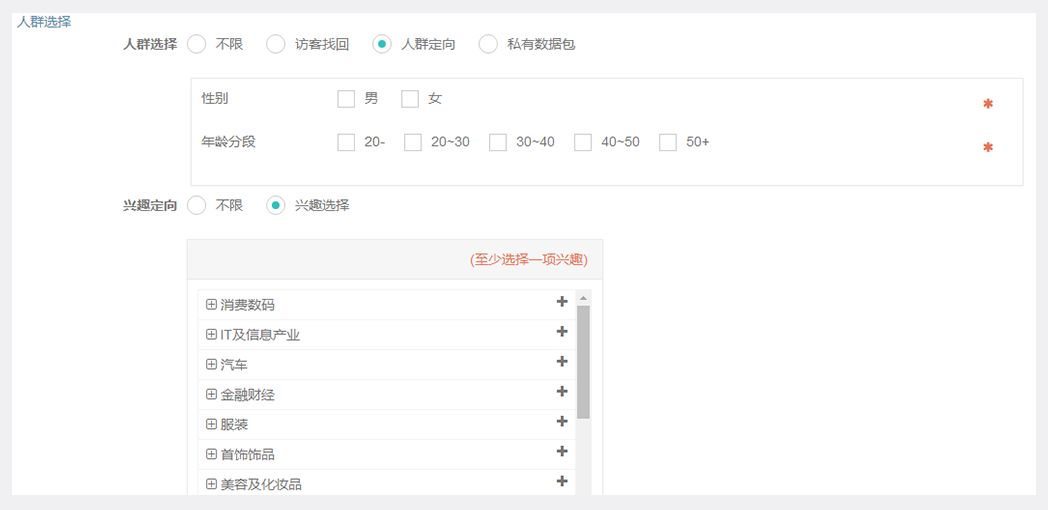
Task: Click the plus icon for 服装
Action: [562, 422]
